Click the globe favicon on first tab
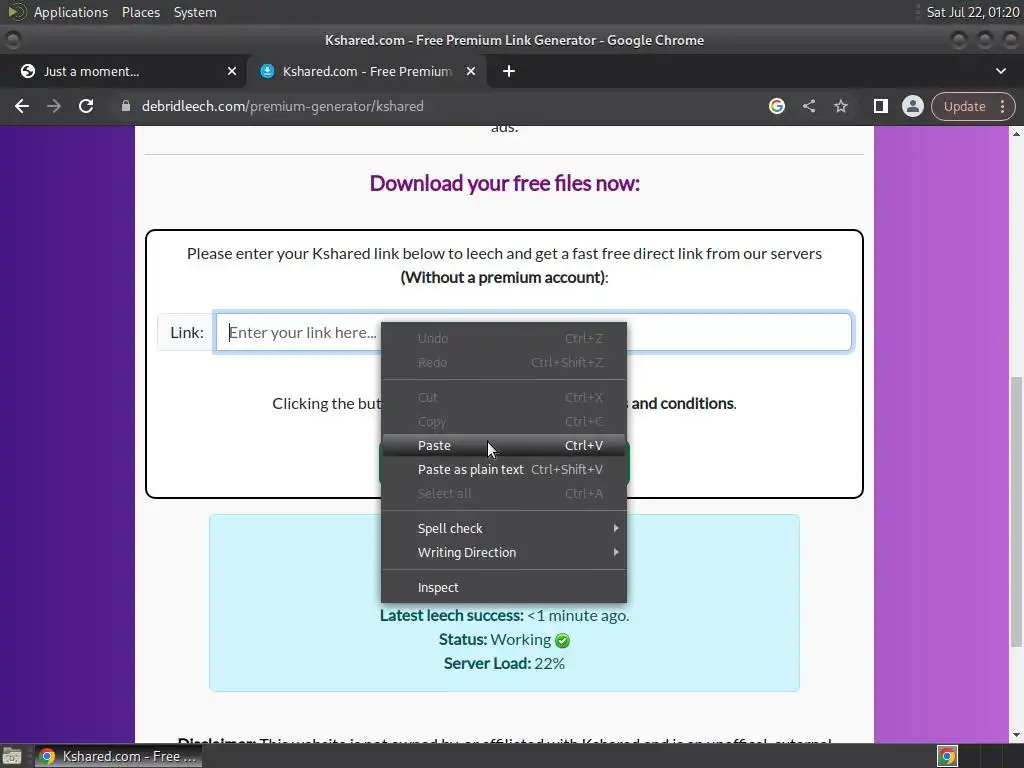Screen dimensions: 1024x768 (x=27, y=71)
